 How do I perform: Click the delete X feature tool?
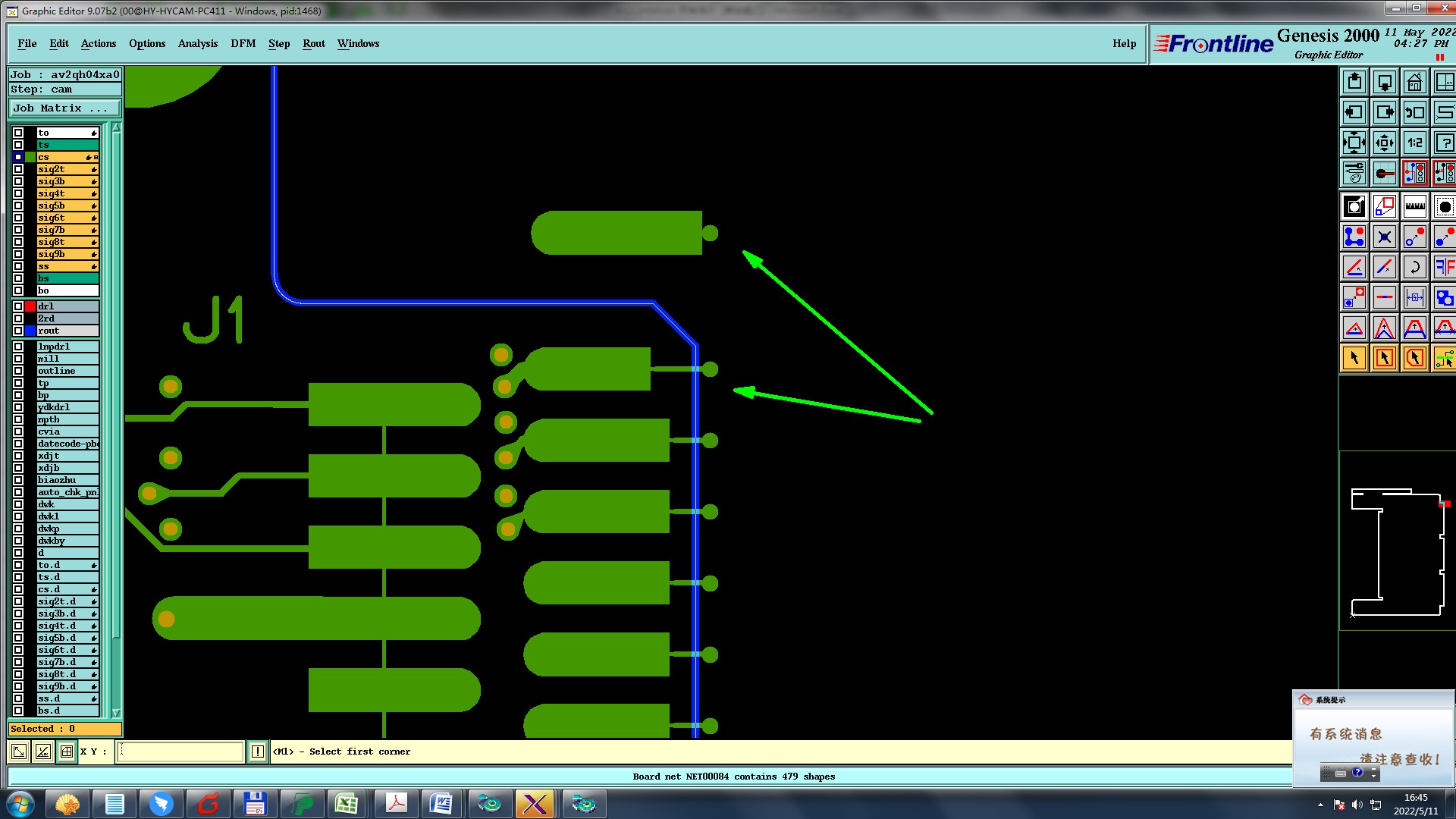point(1385,237)
